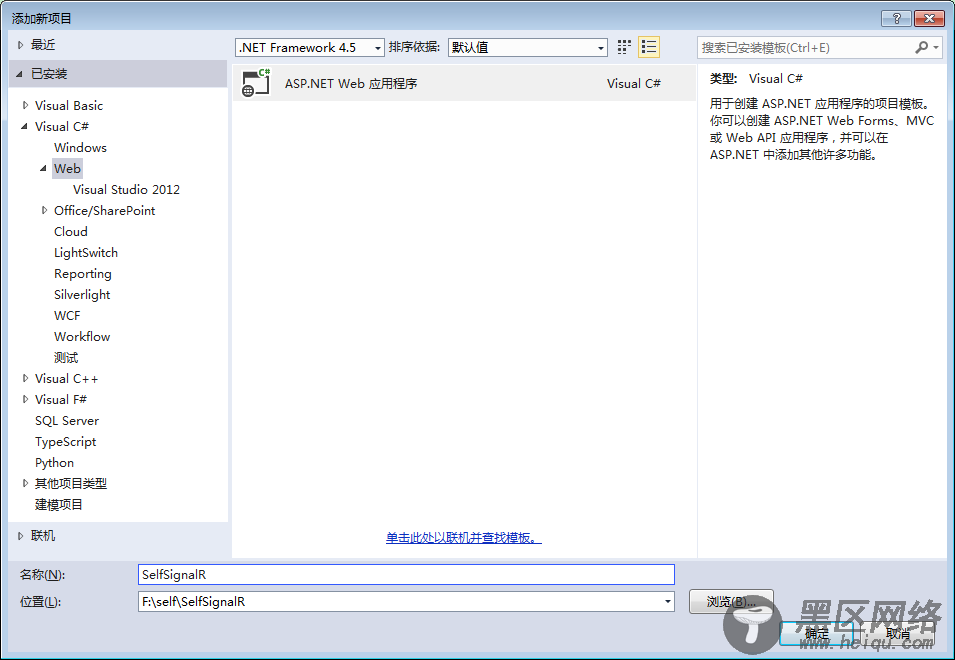Image resolution: width=955 pixels, height=660 pixels.
Task: Select Windows under Visual C#
Action: 80,147
